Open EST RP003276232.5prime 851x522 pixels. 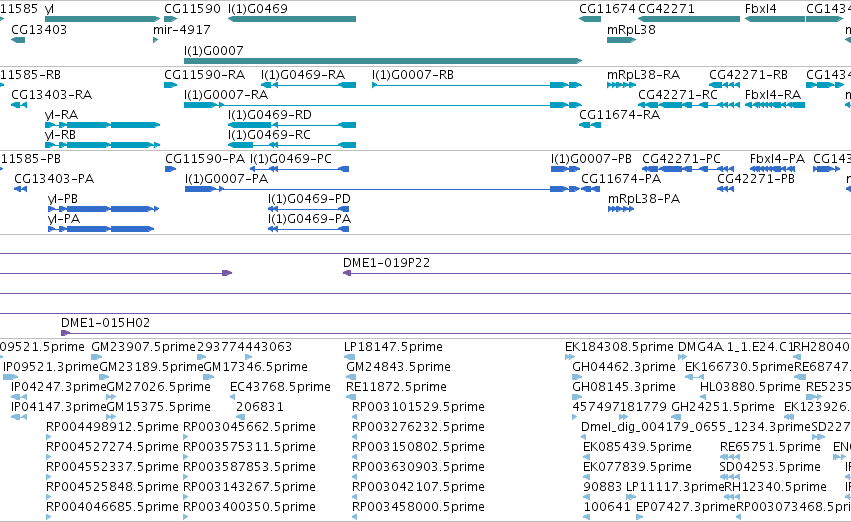(418, 428)
